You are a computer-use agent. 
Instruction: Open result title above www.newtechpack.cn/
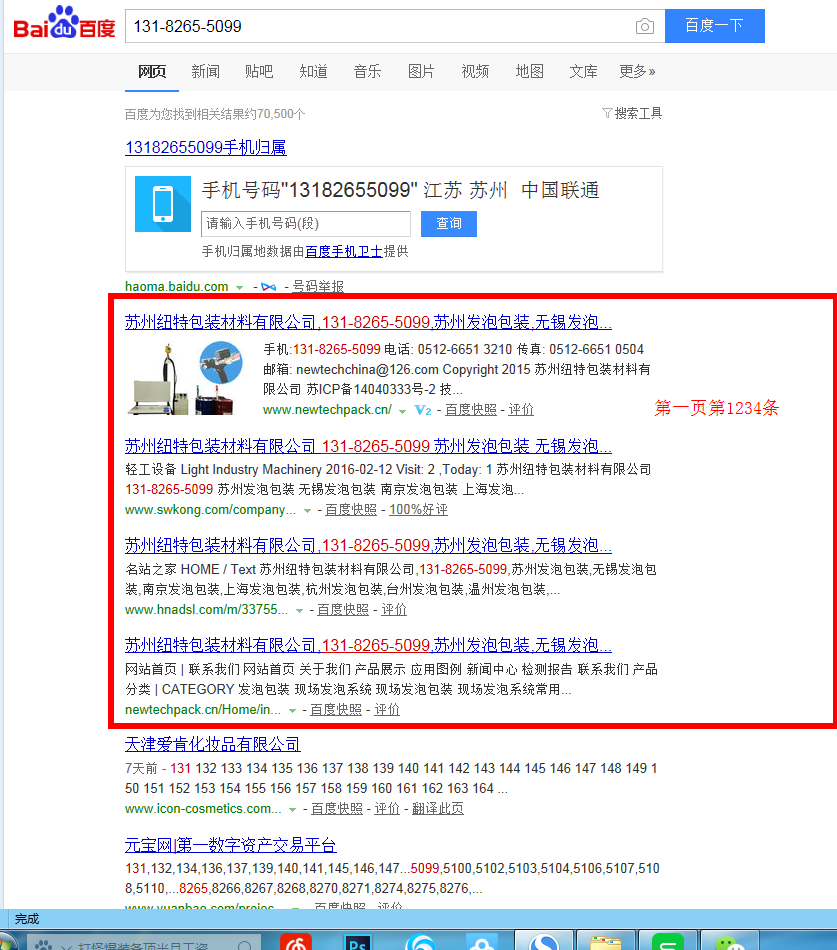point(368,322)
